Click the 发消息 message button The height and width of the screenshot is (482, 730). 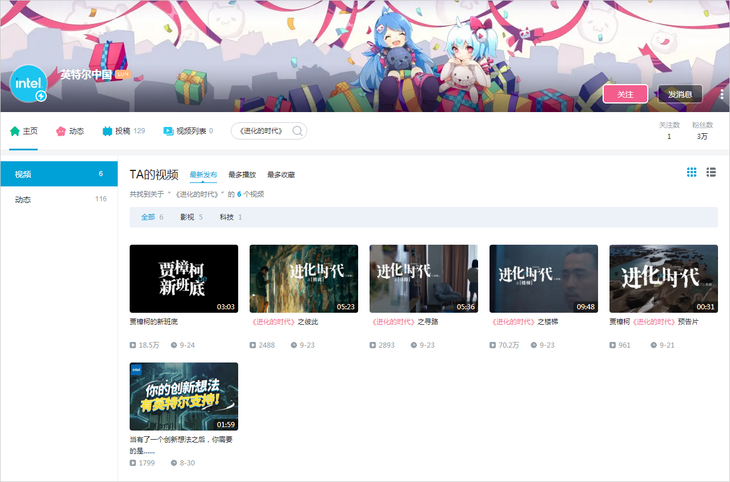tap(680, 94)
